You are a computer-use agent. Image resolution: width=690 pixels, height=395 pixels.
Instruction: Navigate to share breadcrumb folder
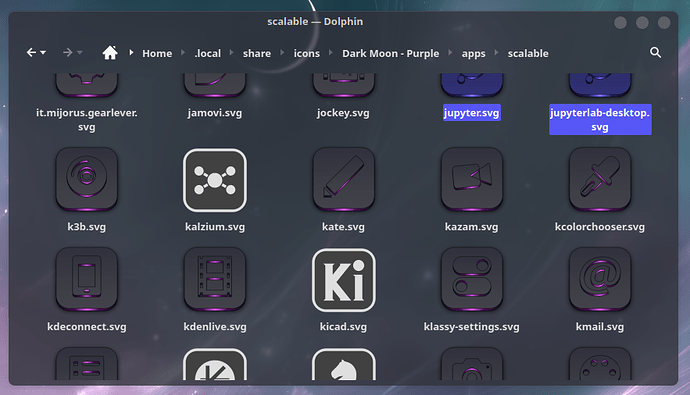(x=257, y=53)
